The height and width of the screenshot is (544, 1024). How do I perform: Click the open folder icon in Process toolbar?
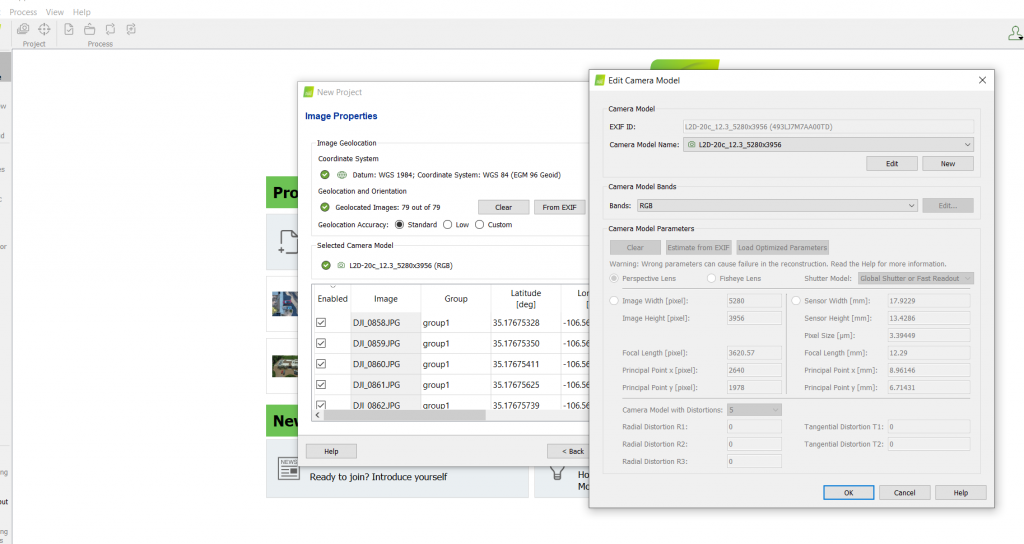coord(90,29)
